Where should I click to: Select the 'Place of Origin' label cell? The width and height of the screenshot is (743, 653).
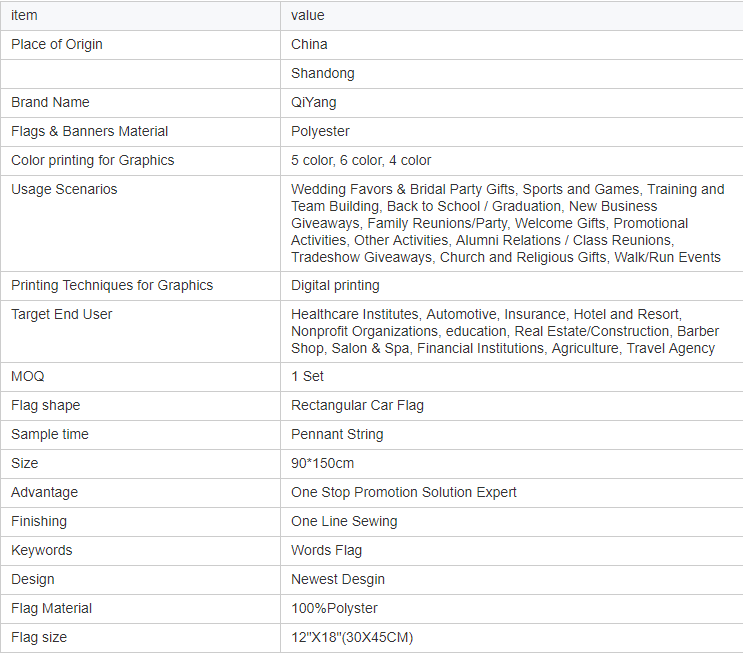pos(57,44)
